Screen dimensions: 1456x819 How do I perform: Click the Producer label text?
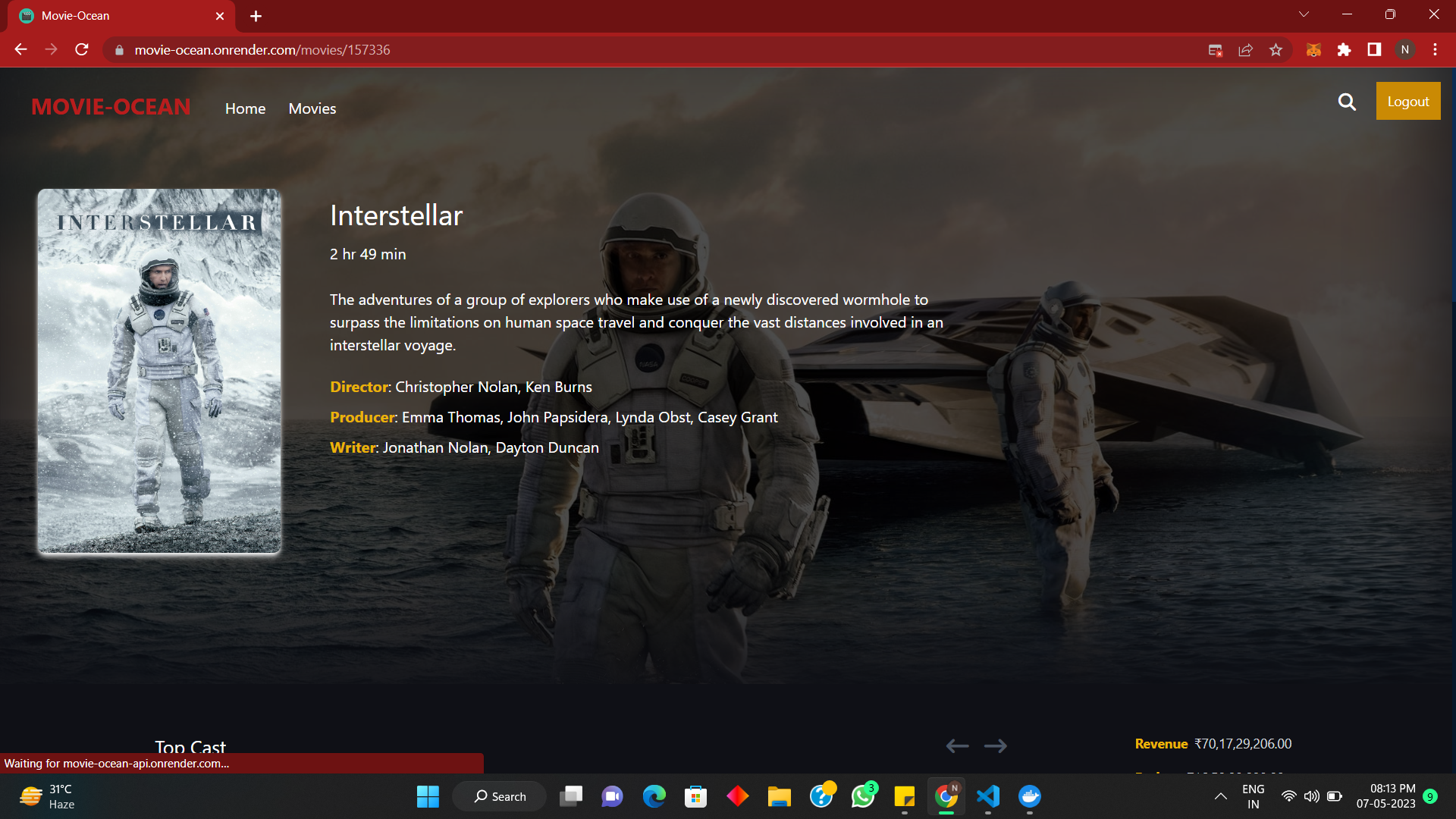coord(362,417)
